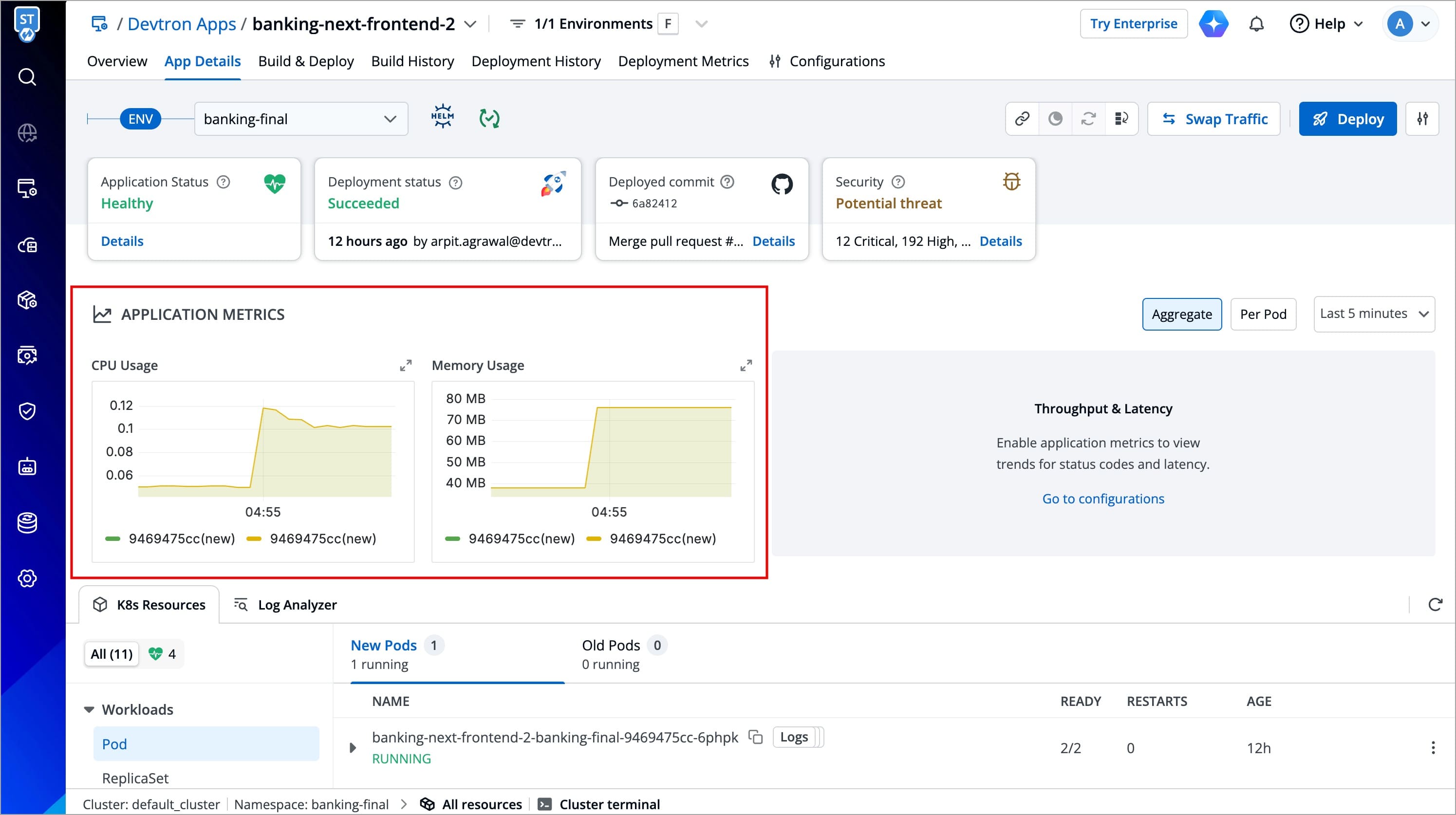Switch metrics view to Per Pod
The height and width of the screenshot is (815, 1456).
coord(1263,314)
